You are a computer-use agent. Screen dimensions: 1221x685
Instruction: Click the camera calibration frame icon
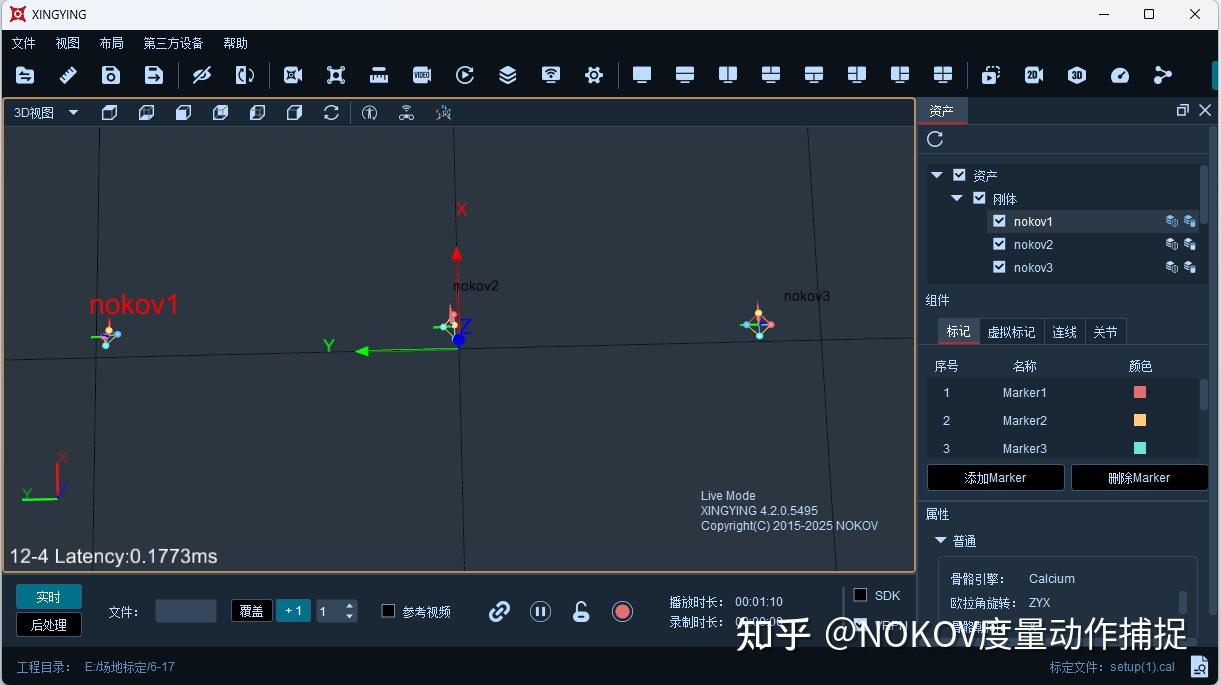click(335, 75)
